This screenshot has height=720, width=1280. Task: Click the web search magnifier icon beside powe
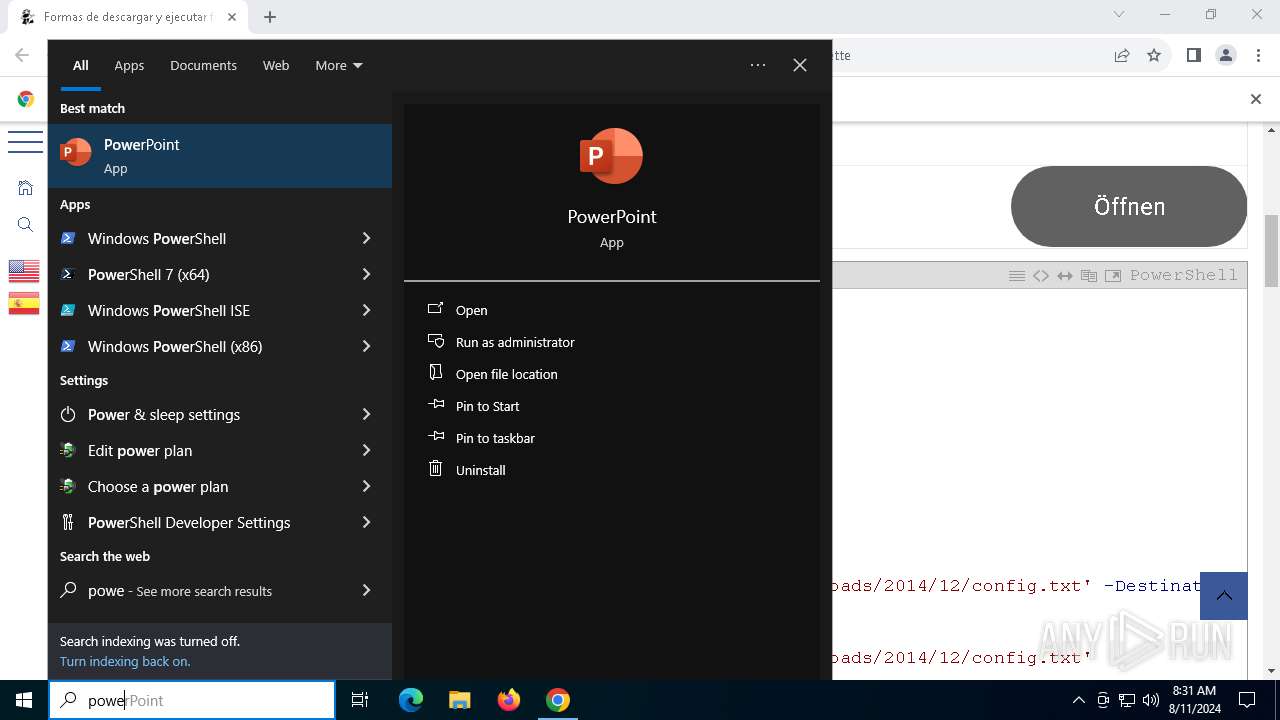pyautogui.click(x=68, y=590)
